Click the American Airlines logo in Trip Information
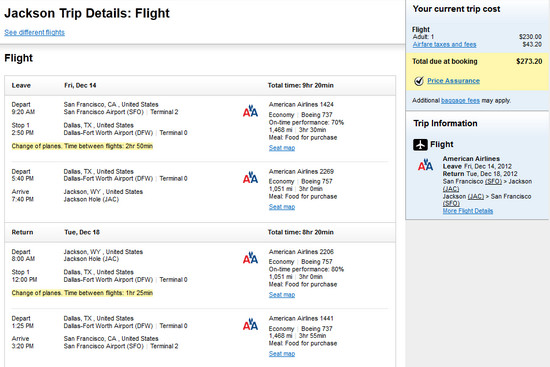Image resolution: width=550 pixels, height=367 pixels. [425, 165]
